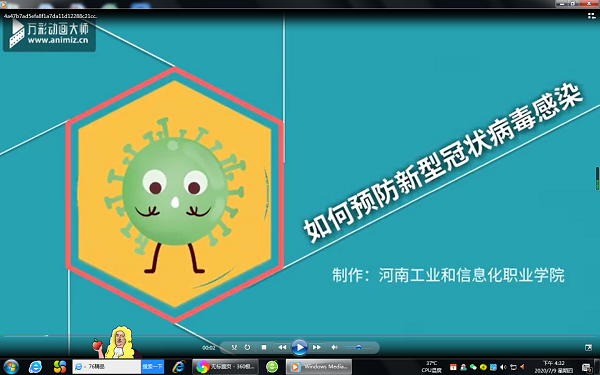Exit full-screen mode icon at bottom right
The image size is (600, 375).
(x=589, y=347)
